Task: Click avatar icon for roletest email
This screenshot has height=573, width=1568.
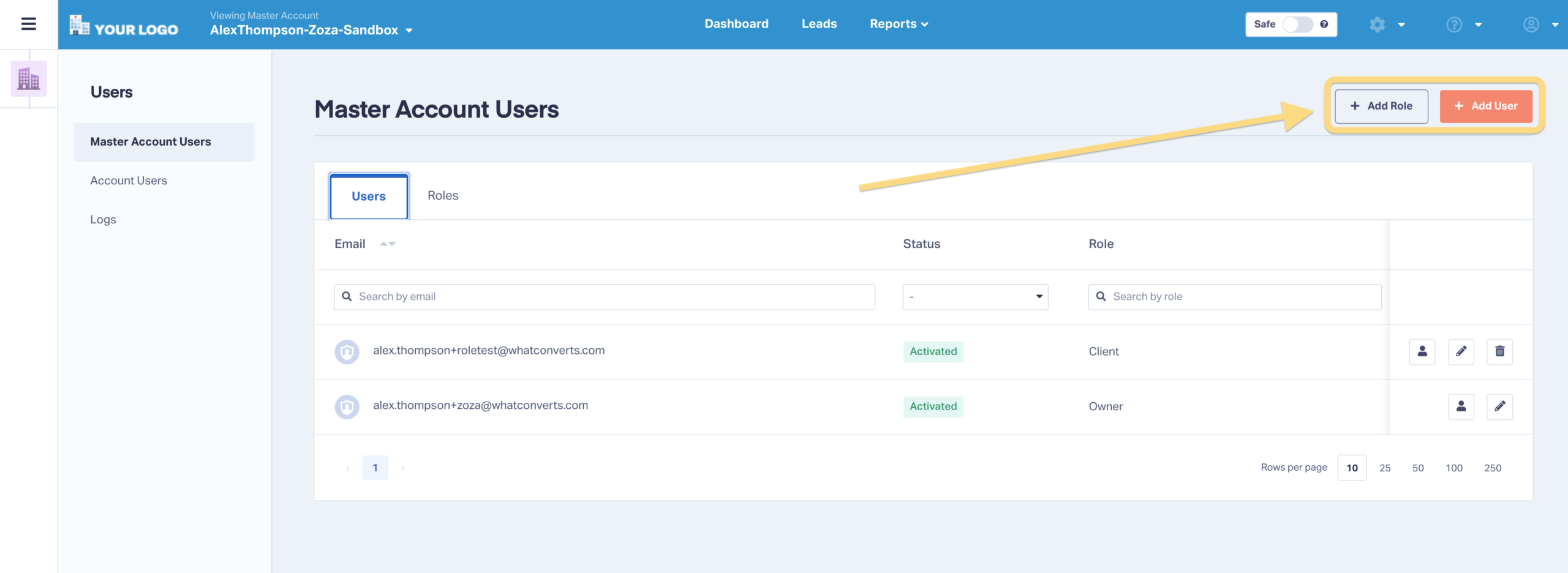Action: [x=347, y=351]
